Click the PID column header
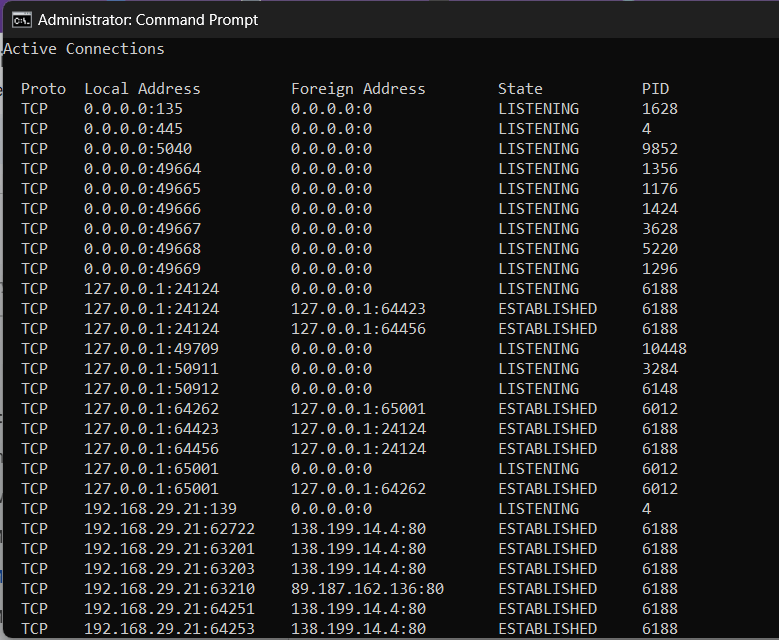 tap(655, 89)
